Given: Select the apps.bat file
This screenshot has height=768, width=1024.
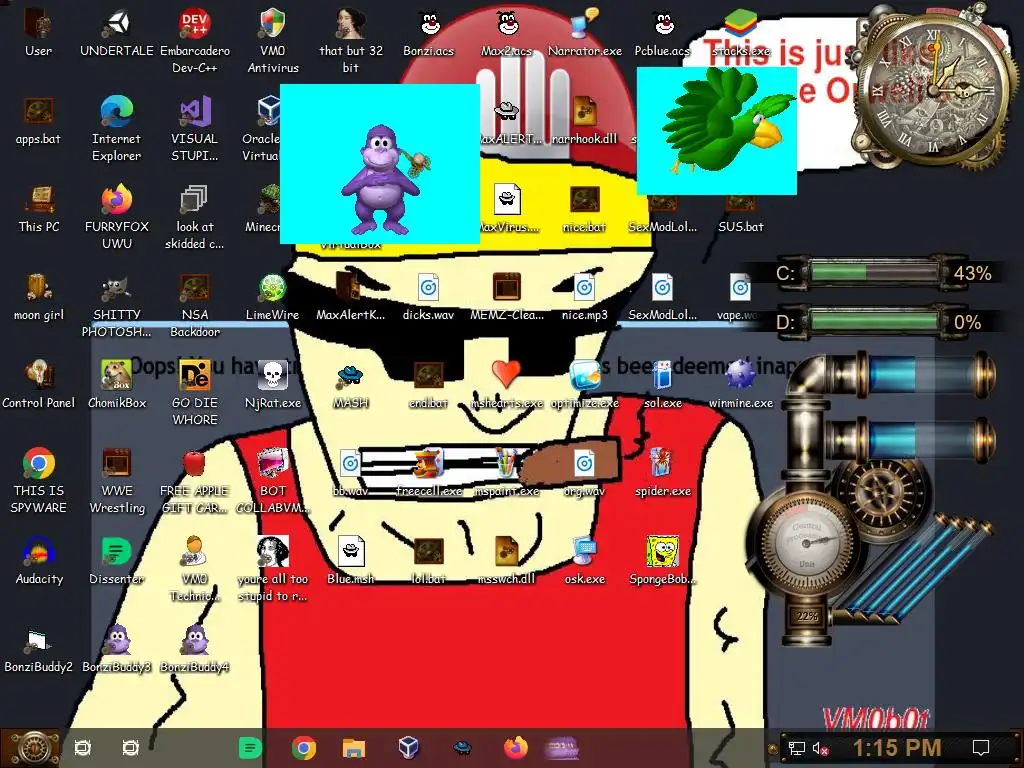Looking at the screenshot, I should point(39,121).
